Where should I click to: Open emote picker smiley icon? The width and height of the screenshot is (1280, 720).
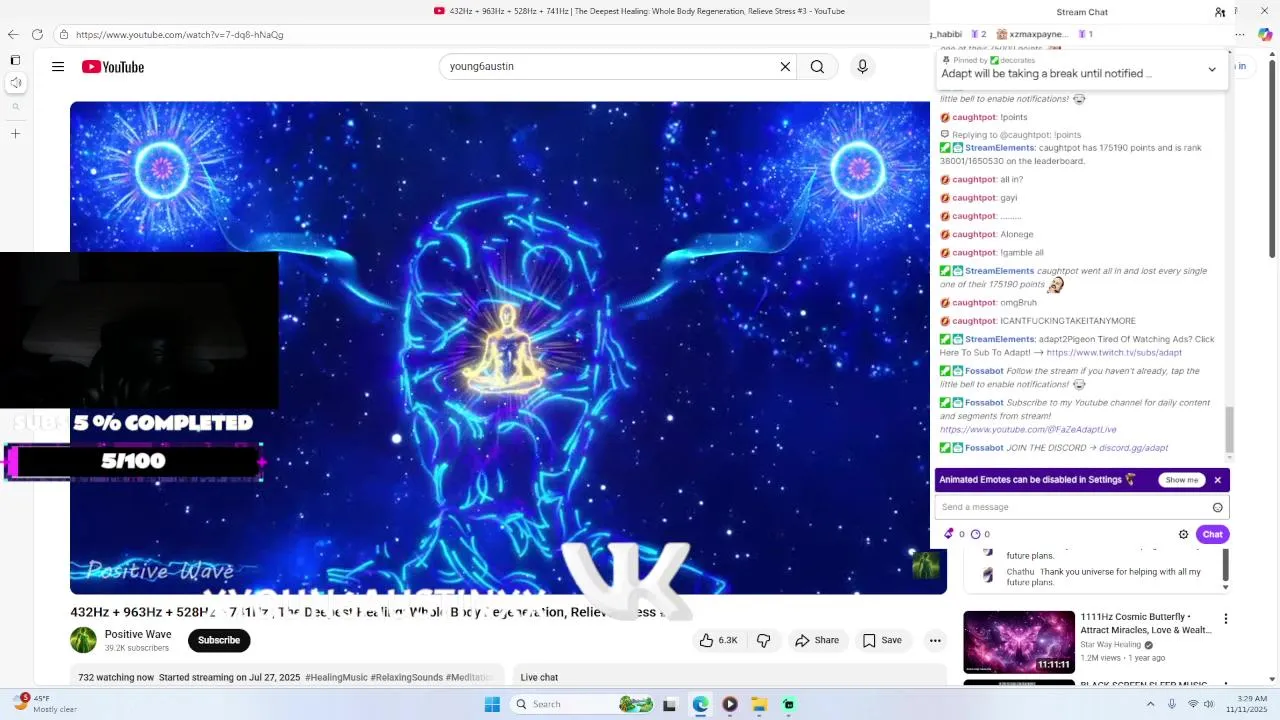point(1217,507)
